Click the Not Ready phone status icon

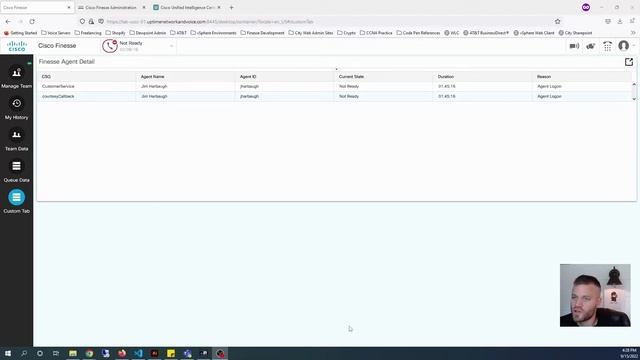coord(109,46)
